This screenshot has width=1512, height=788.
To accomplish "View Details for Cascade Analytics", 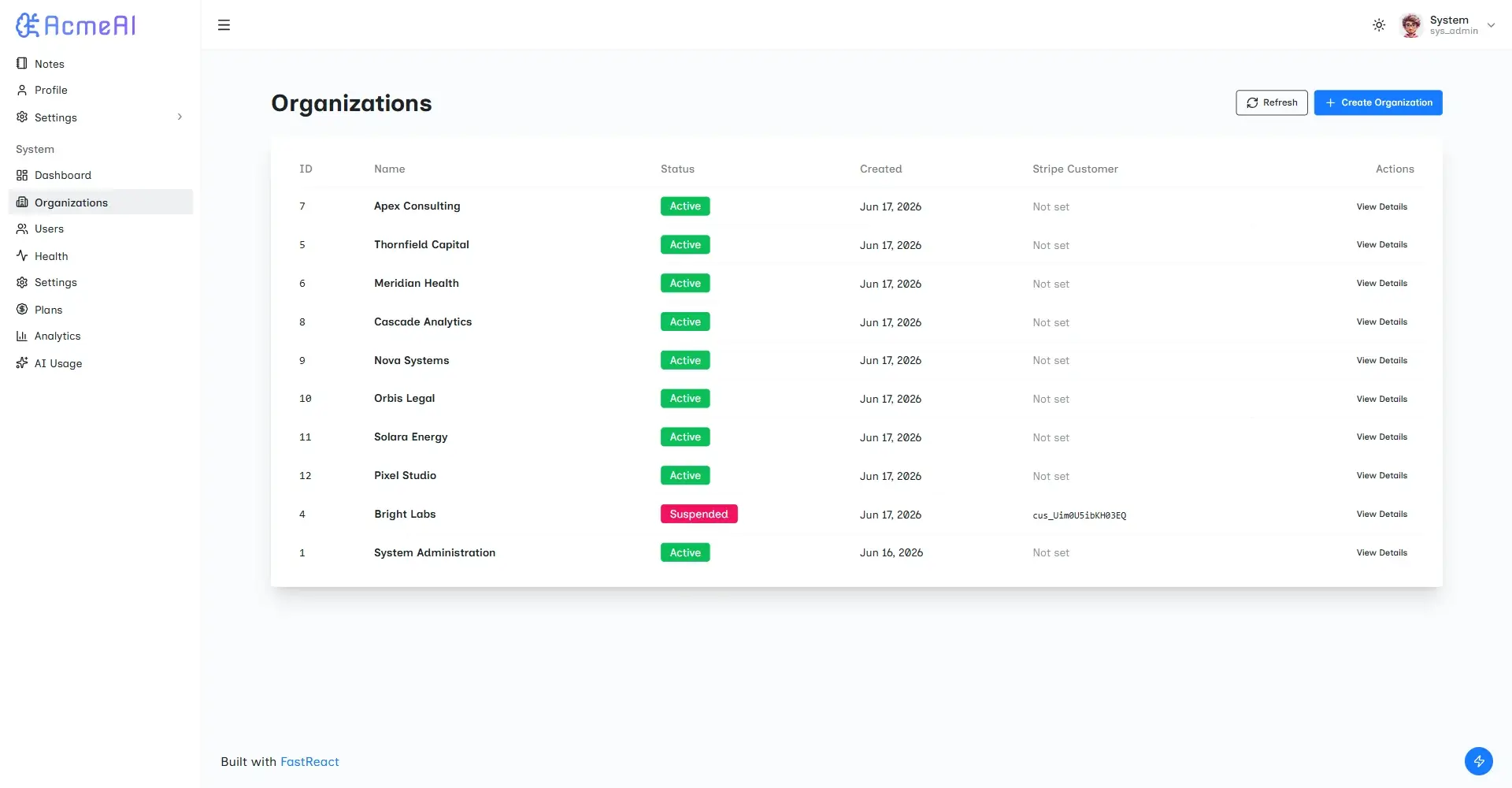I will pos(1381,322).
